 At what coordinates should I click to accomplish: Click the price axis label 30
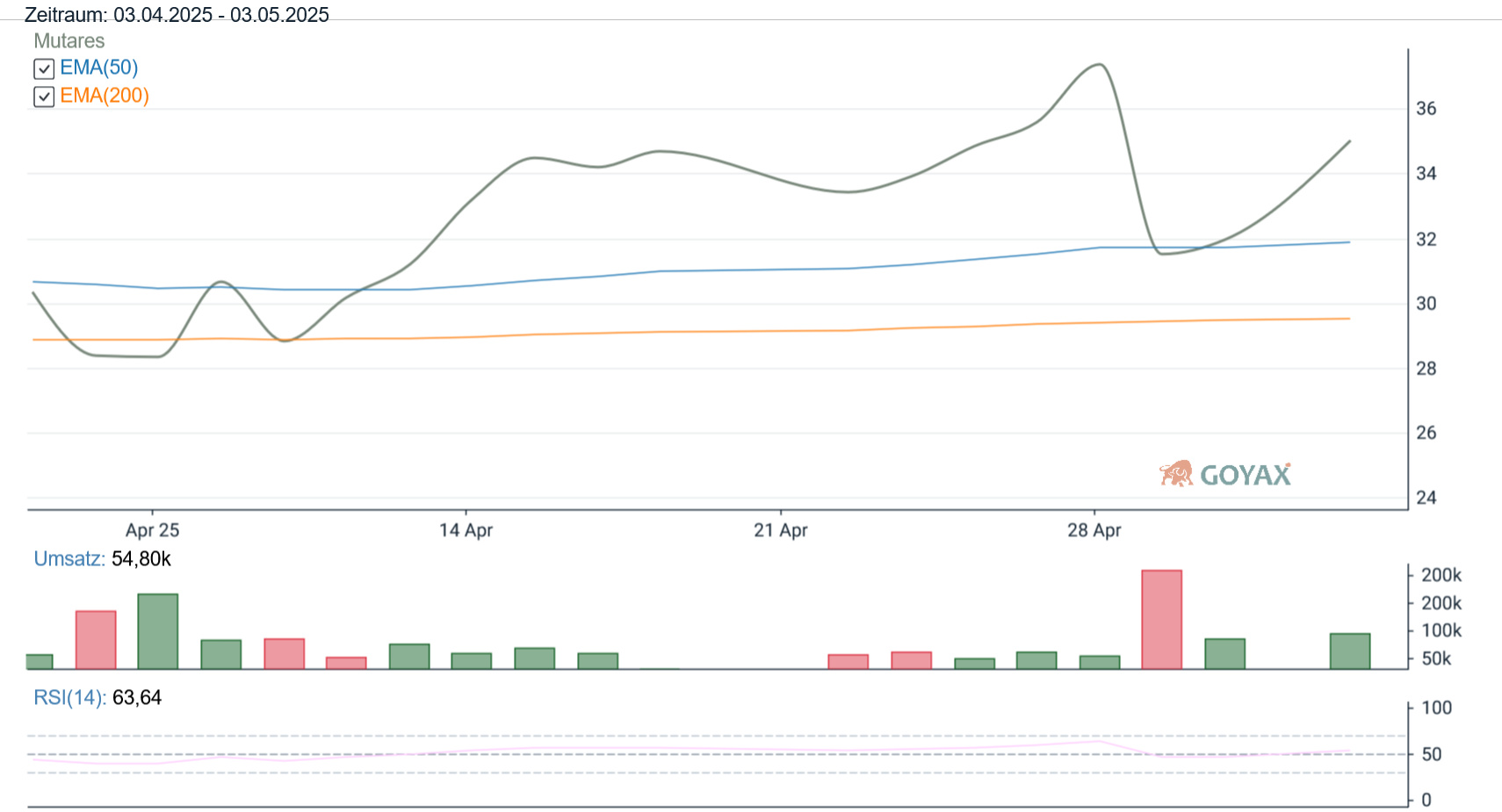pyautogui.click(x=1426, y=304)
